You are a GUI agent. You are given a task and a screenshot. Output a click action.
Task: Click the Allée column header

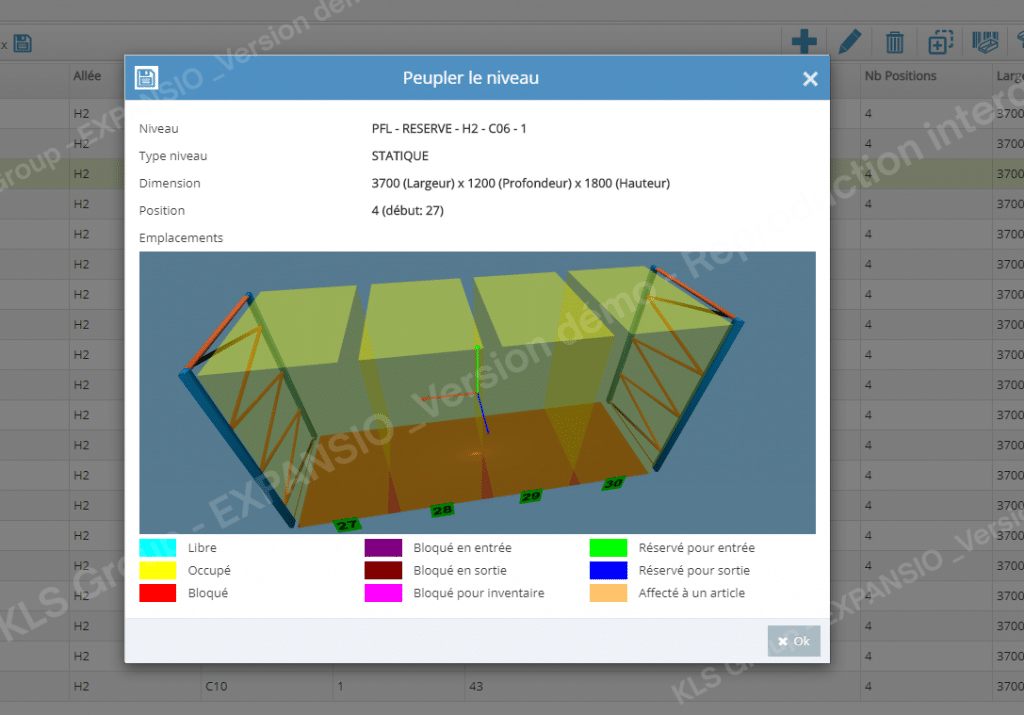pos(87,76)
